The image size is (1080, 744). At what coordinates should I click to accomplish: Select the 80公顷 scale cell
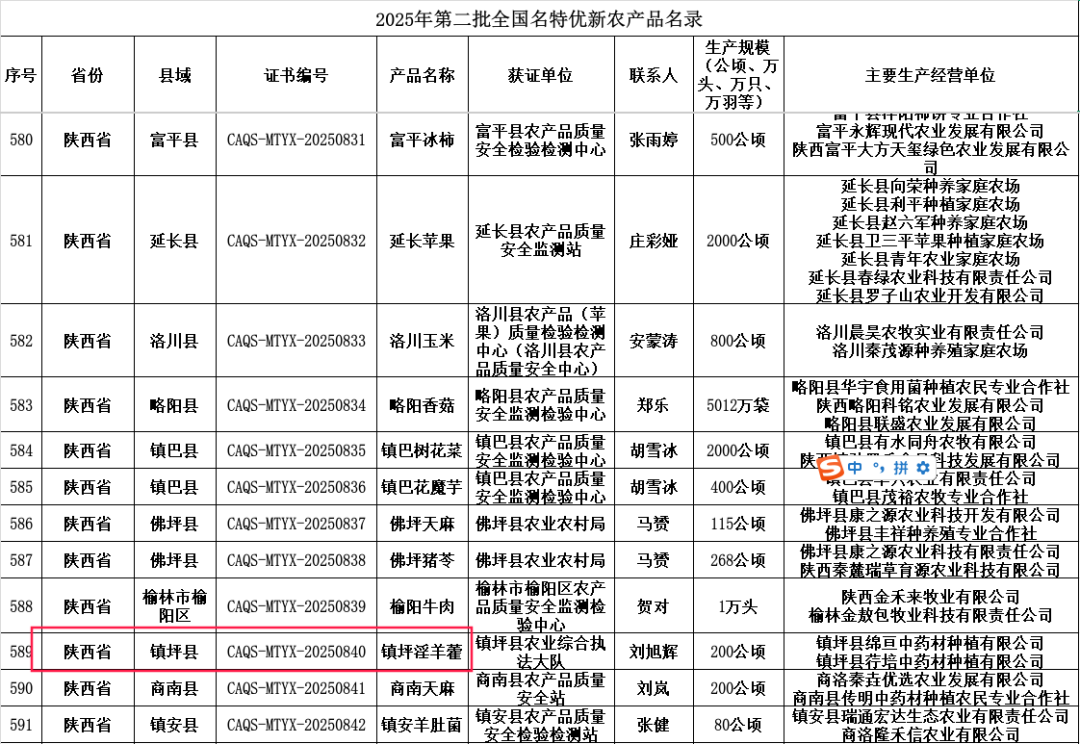tap(738, 725)
